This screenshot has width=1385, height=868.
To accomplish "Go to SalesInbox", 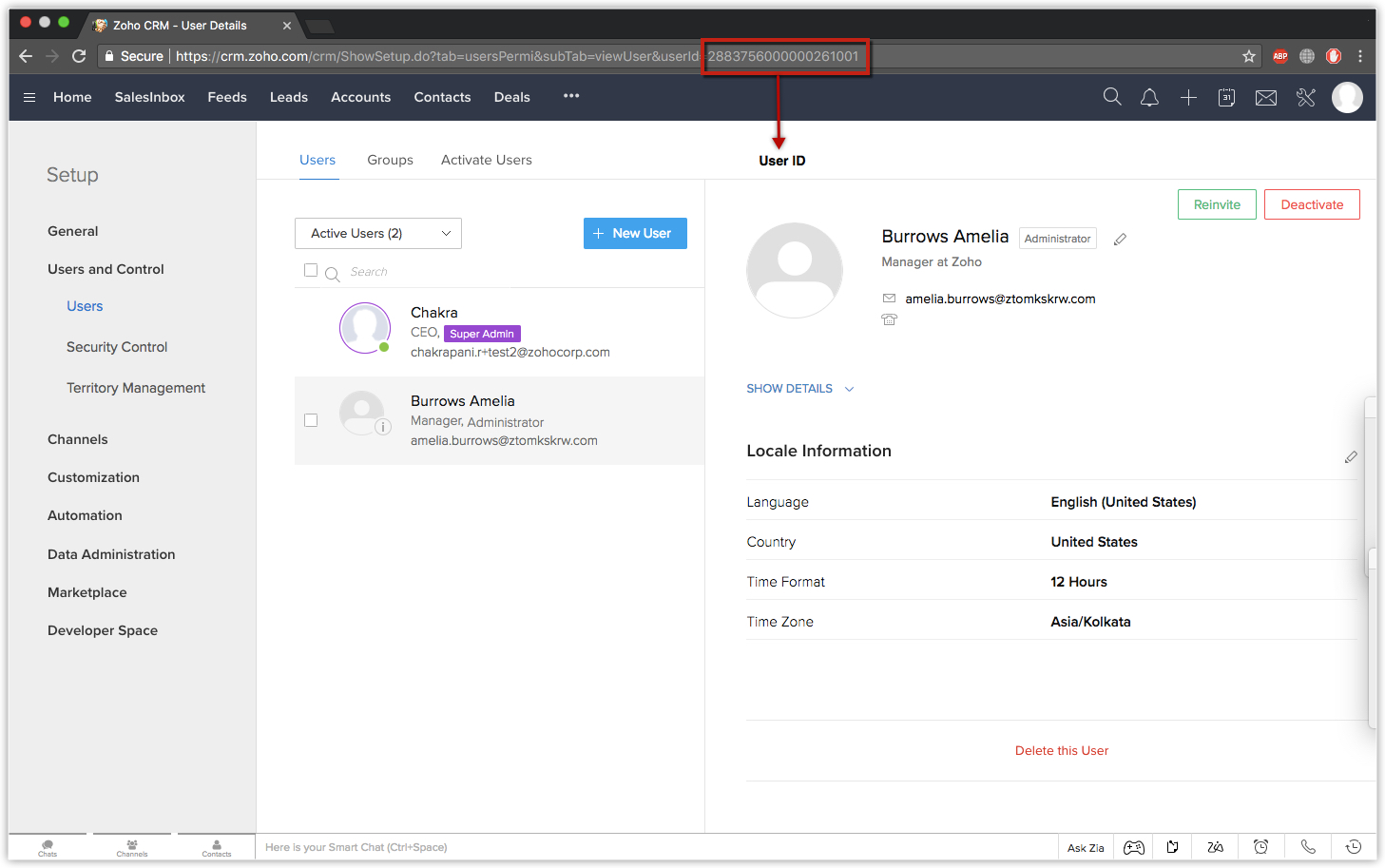I will click(150, 97).
